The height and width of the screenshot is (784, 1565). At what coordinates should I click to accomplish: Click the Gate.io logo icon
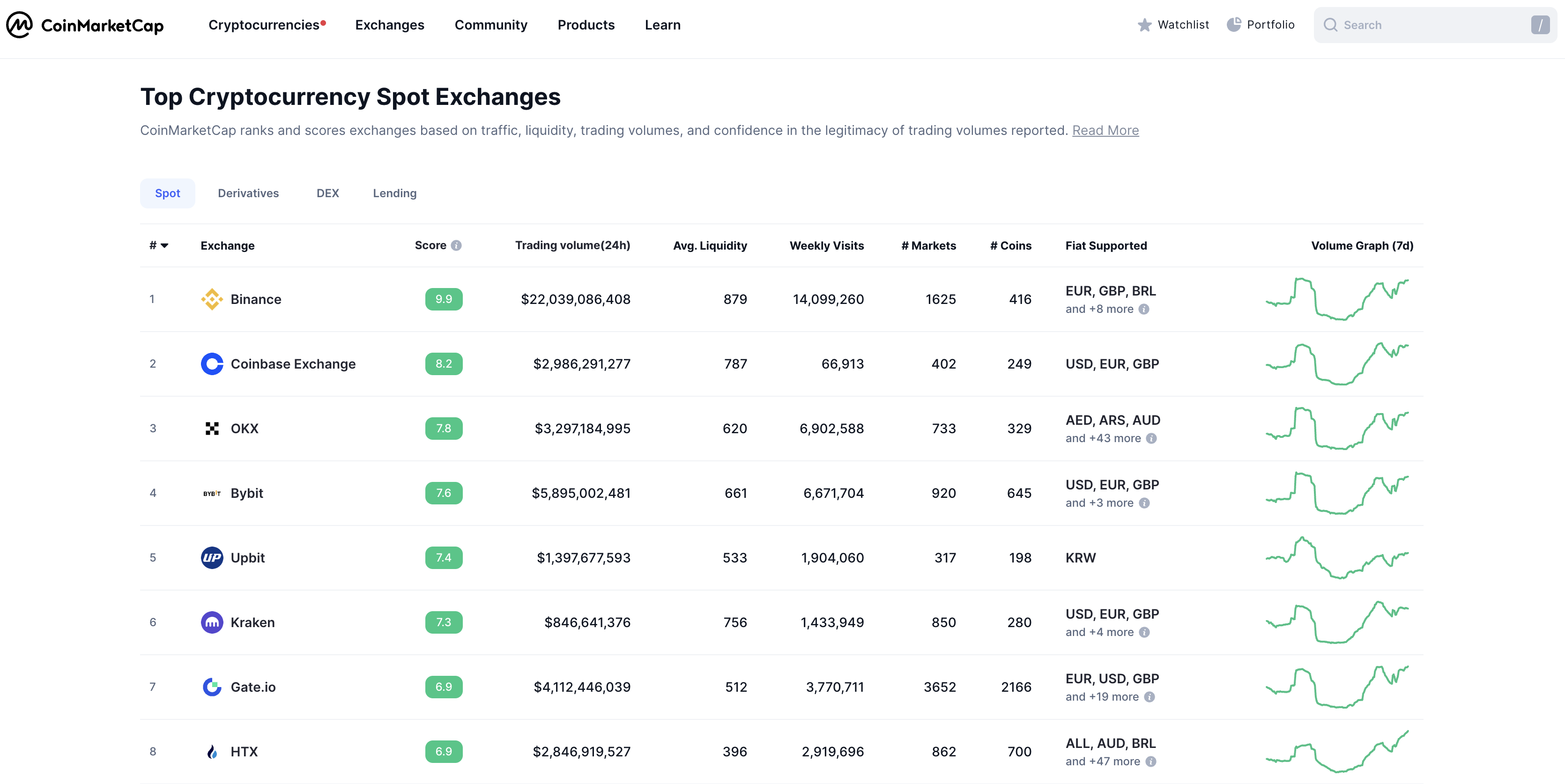(x=212, y=687)
